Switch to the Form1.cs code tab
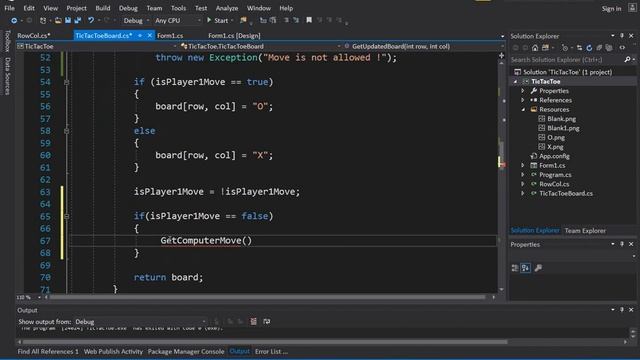The width and height of the screenshot is (640, 360). click(x=170, y=36)
